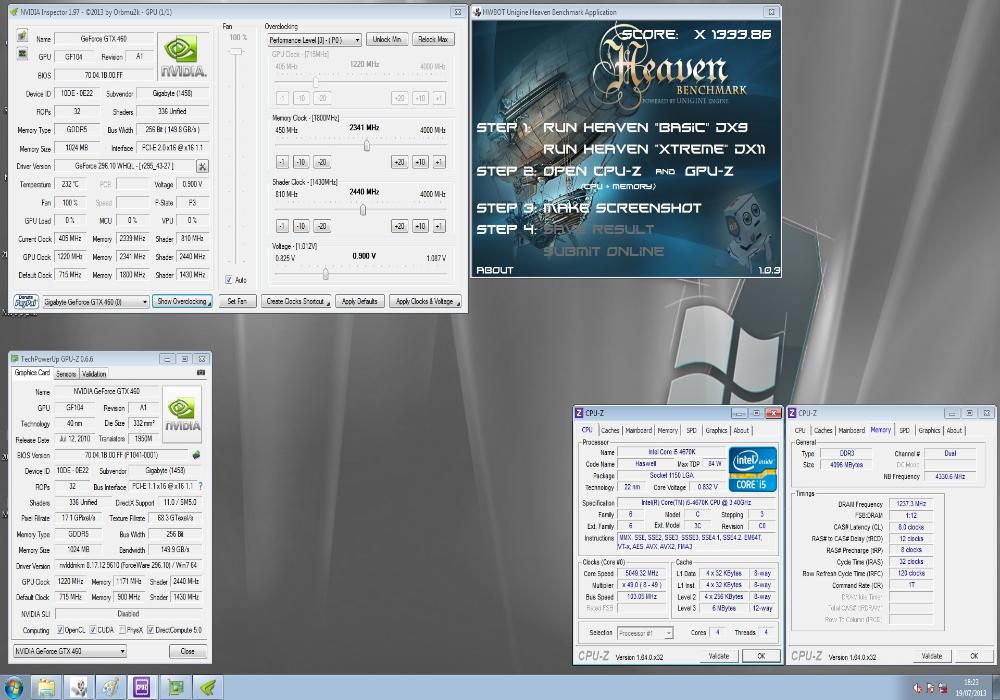Click the Set Fan button
Image resolution: width=1000 pixels, height=700 pixels.
click(237, 302)
